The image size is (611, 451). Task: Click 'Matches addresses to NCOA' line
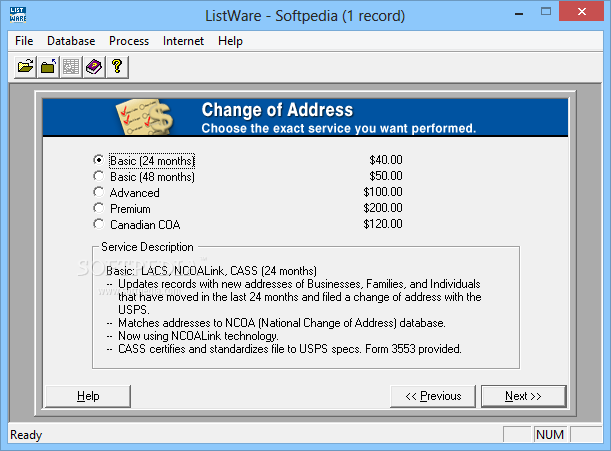click(x=282, y=323)
